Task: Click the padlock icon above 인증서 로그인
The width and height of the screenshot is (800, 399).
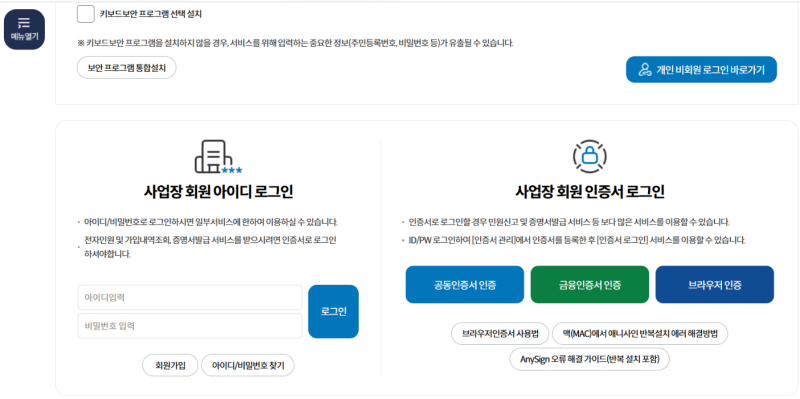Action: pyautogui.click(x=589, y=156)
